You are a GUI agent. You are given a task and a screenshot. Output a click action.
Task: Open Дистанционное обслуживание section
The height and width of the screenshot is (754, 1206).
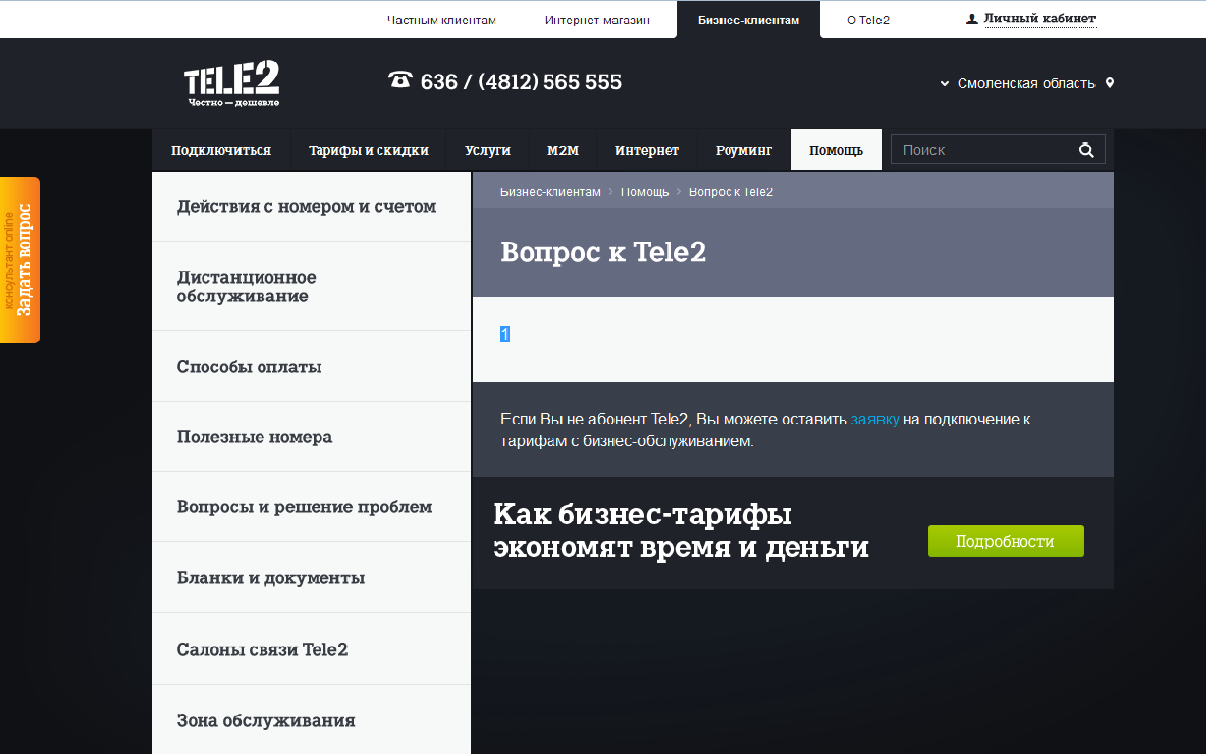tap(311, 286)
